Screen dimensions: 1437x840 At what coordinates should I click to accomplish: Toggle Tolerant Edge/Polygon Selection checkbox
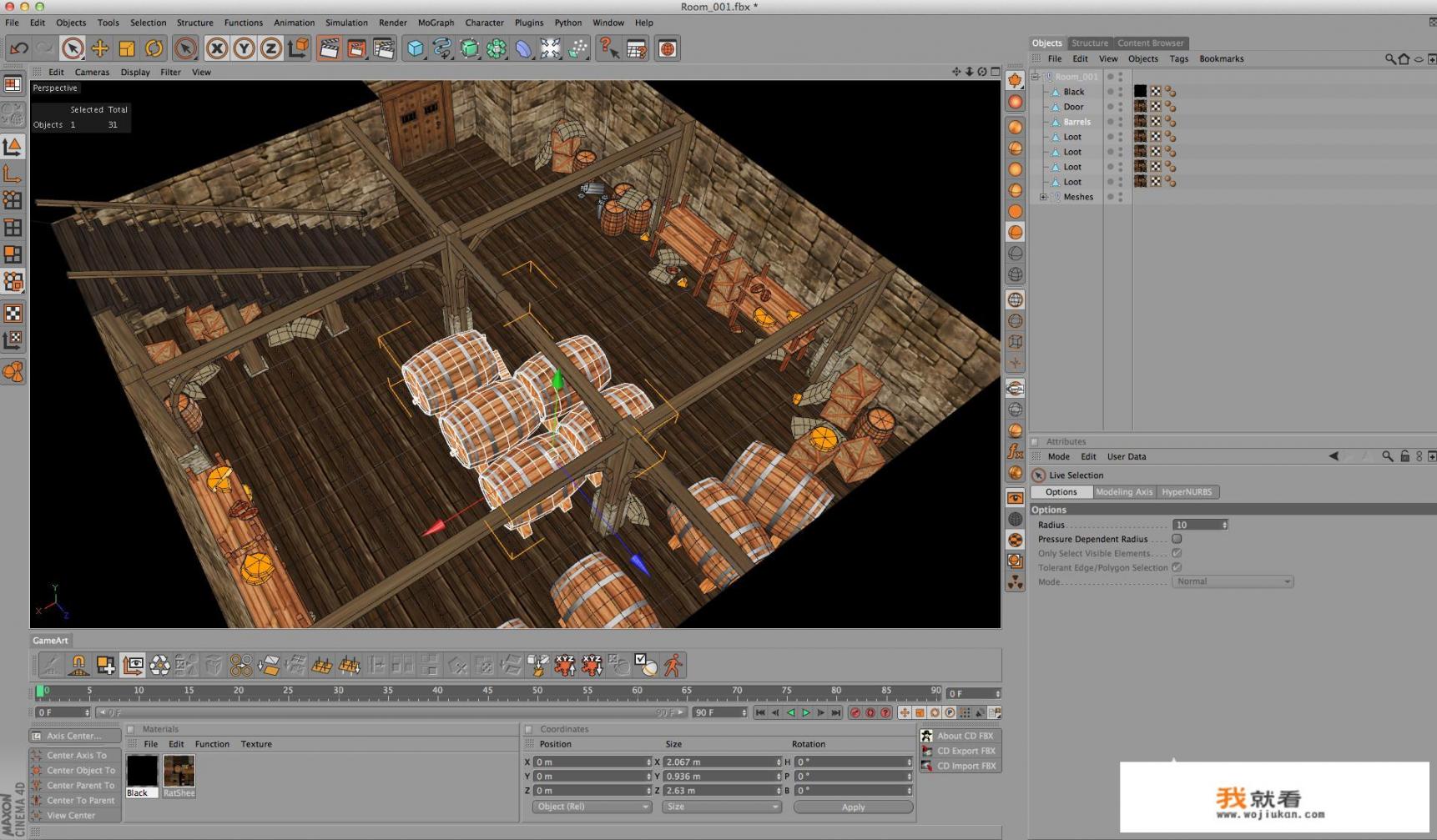click(x=1177, y=567)
